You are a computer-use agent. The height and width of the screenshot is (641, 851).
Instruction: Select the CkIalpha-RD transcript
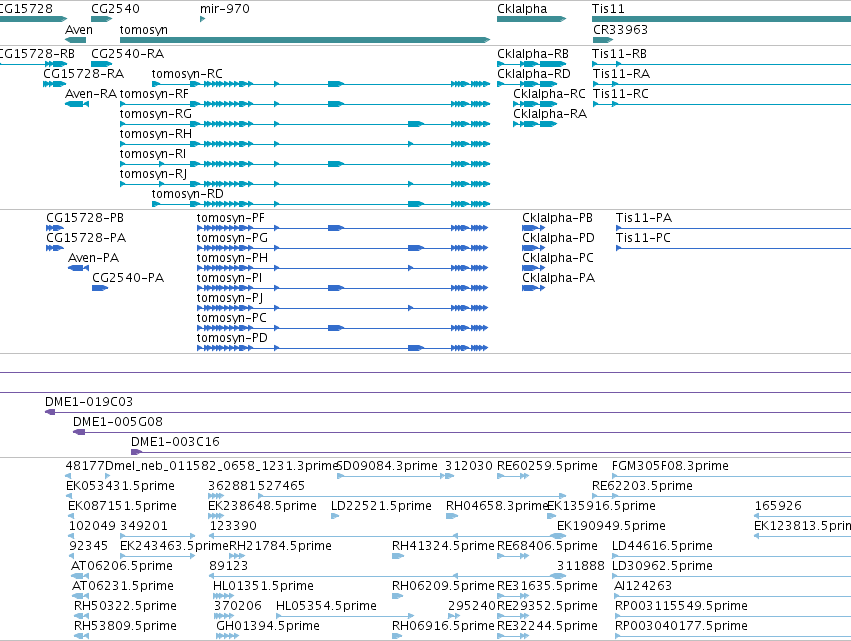(528, 84)
